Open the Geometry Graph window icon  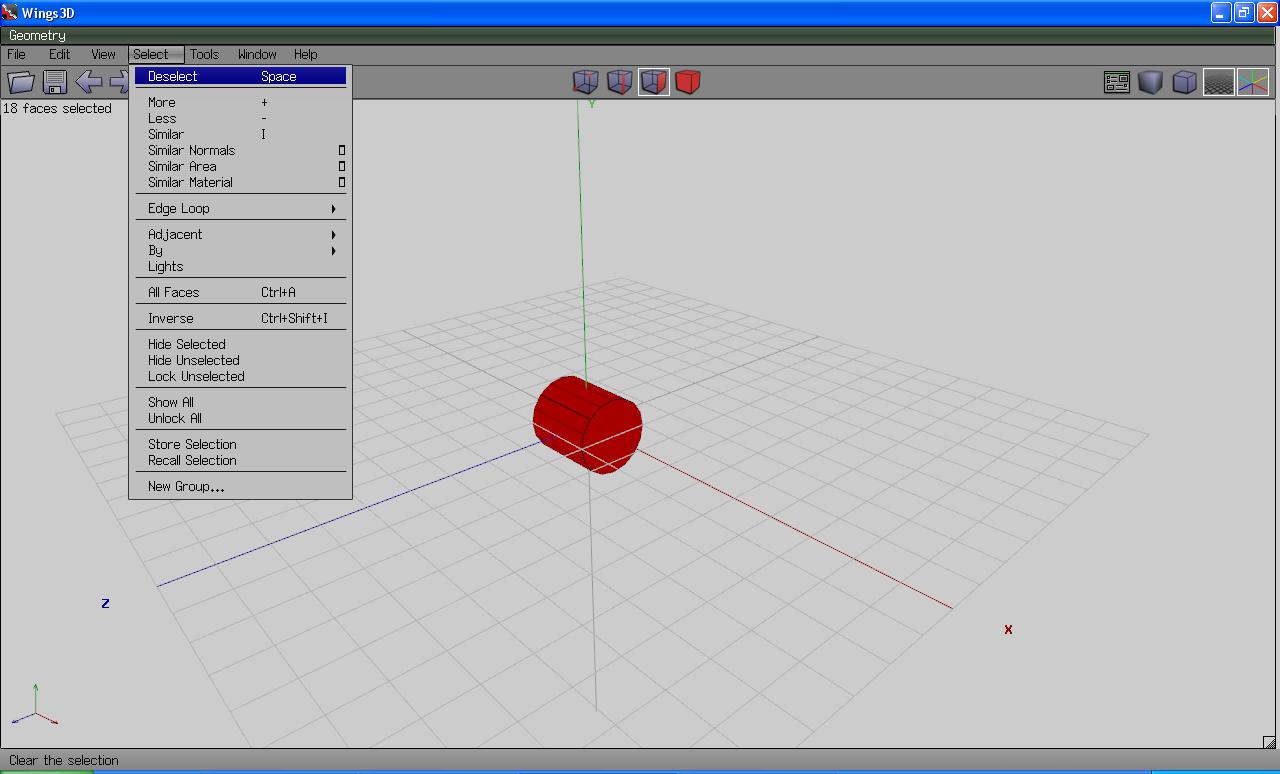[1117, 82]
